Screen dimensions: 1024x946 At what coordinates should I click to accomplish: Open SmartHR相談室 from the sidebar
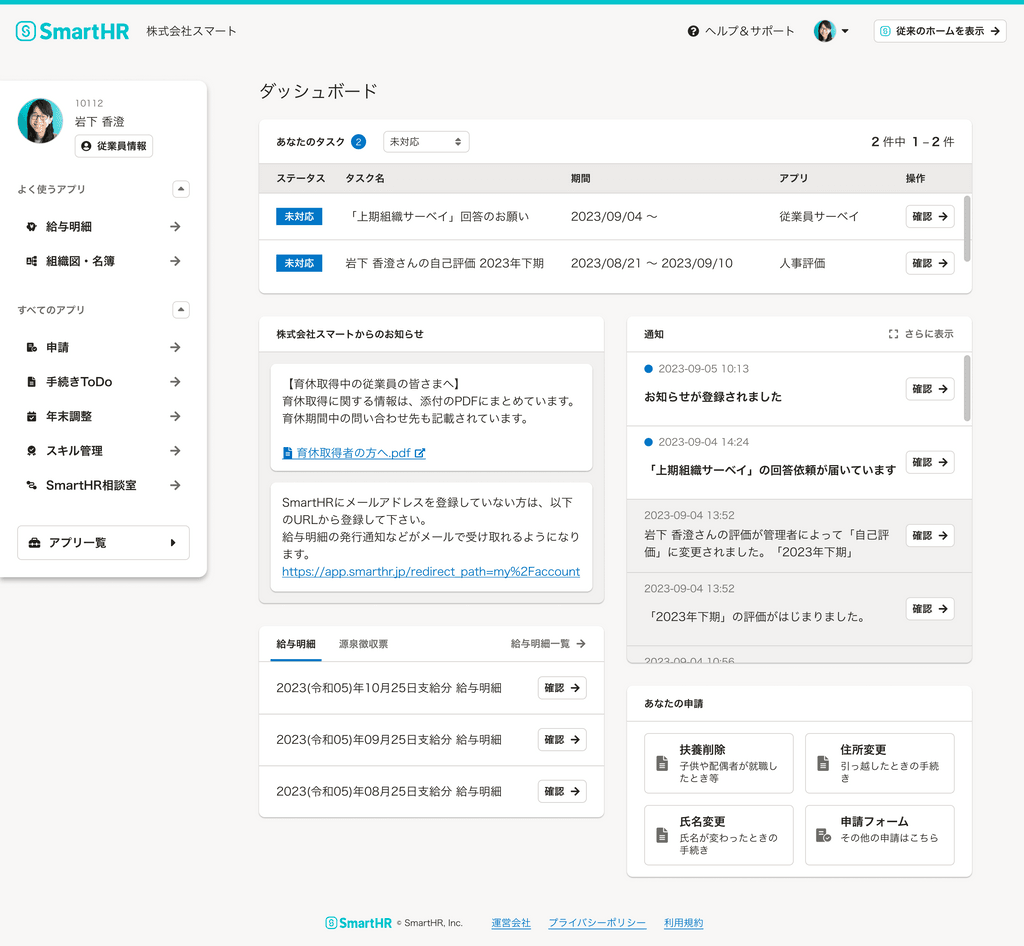(x=99, y=485)
